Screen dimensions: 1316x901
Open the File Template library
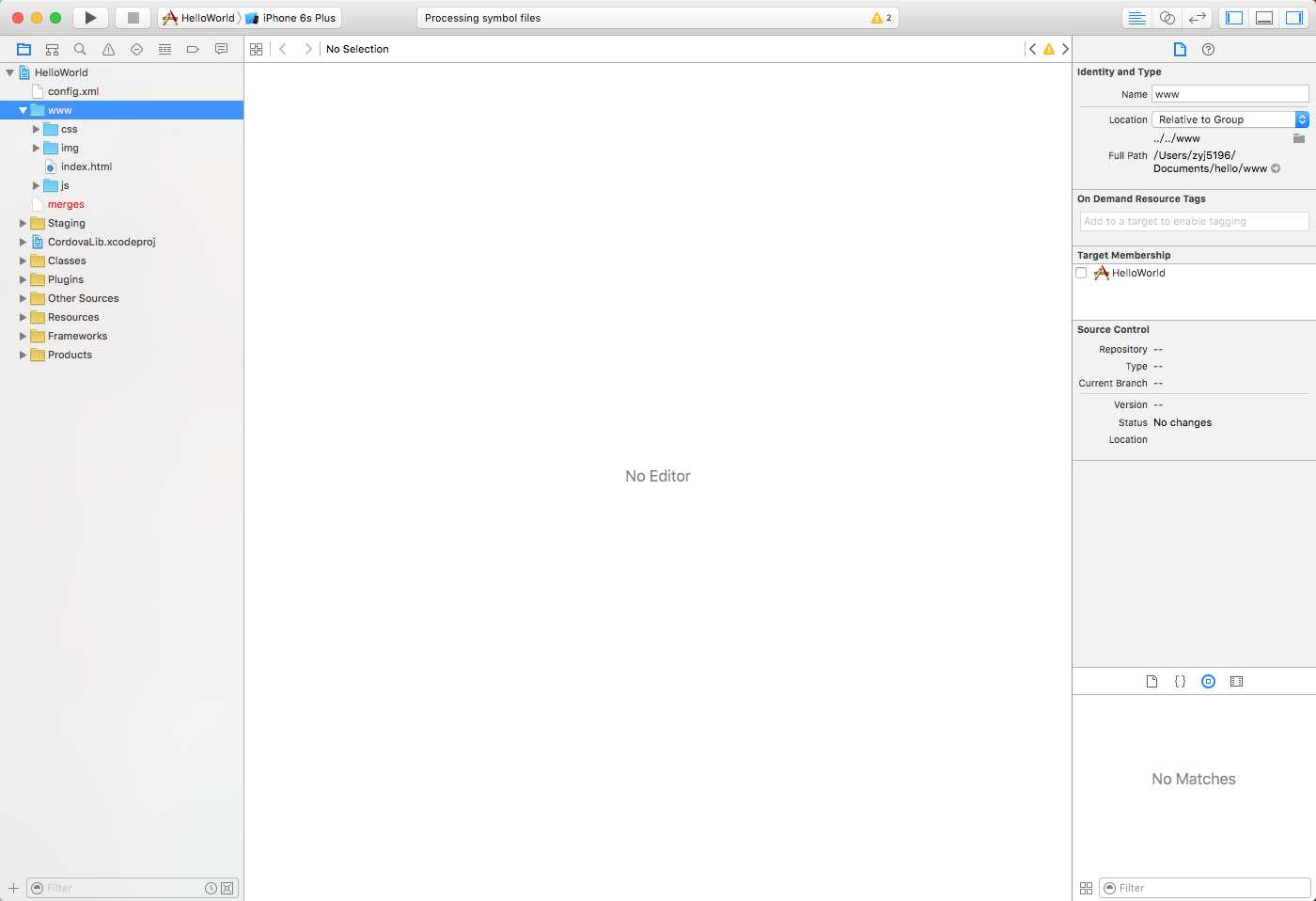click(1151, 681)
